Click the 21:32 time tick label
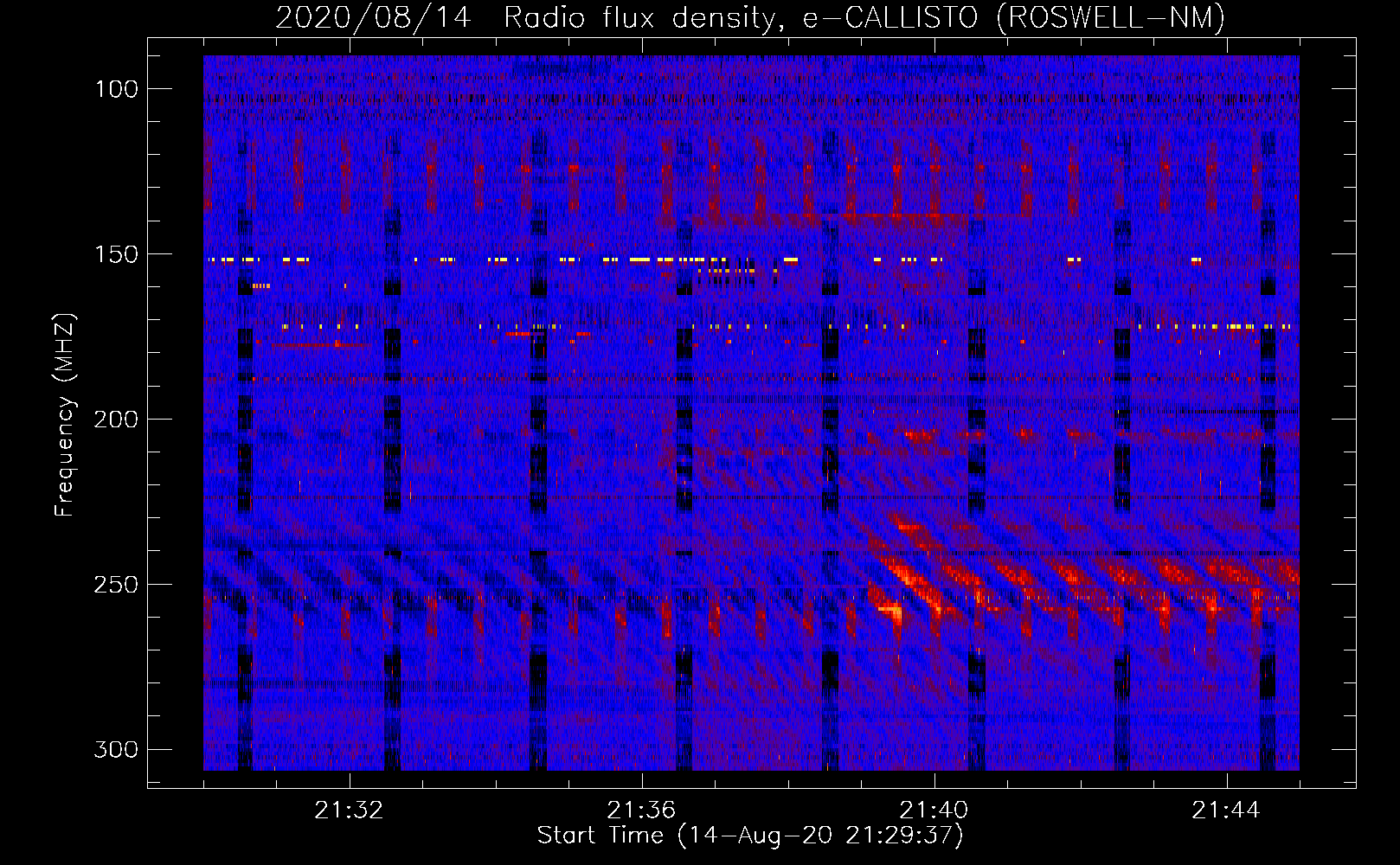Viewport: 1400px width, 865px height. 349,811
